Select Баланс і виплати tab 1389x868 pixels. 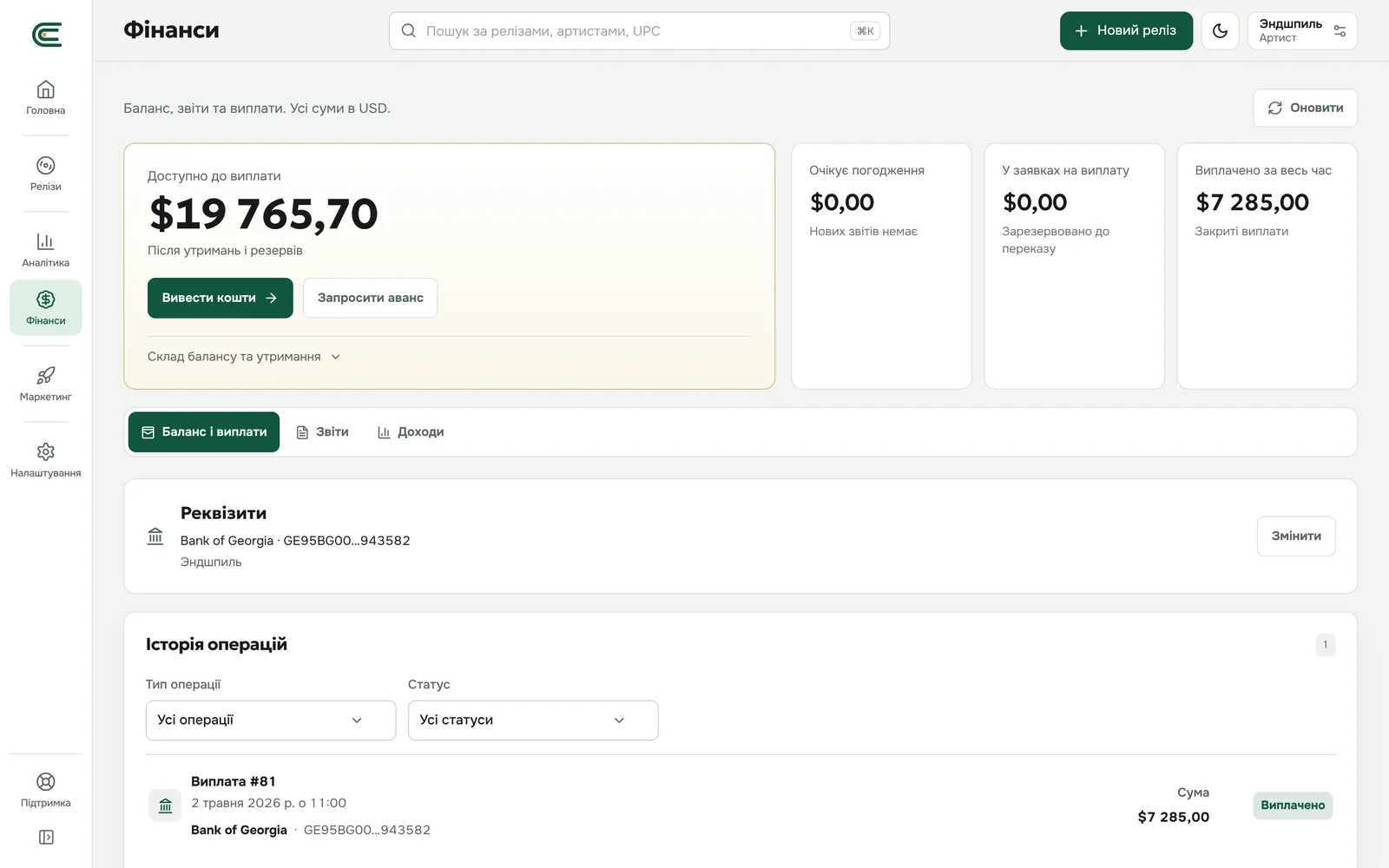click(204, 432)
